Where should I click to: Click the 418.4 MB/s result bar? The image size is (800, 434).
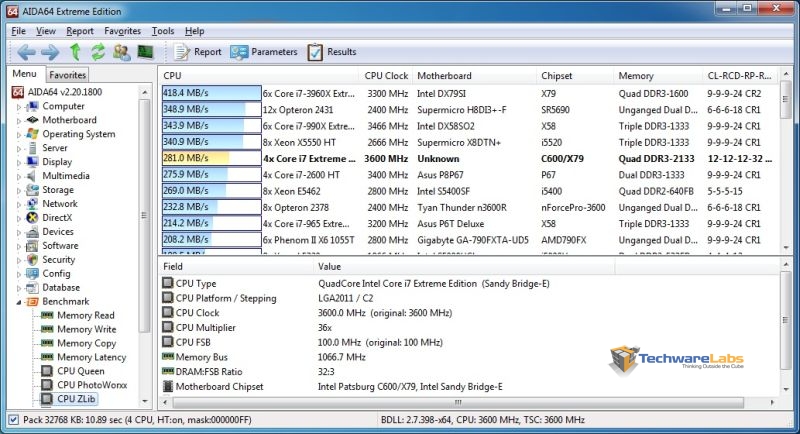pyautogui.click(x=211, y=93)
